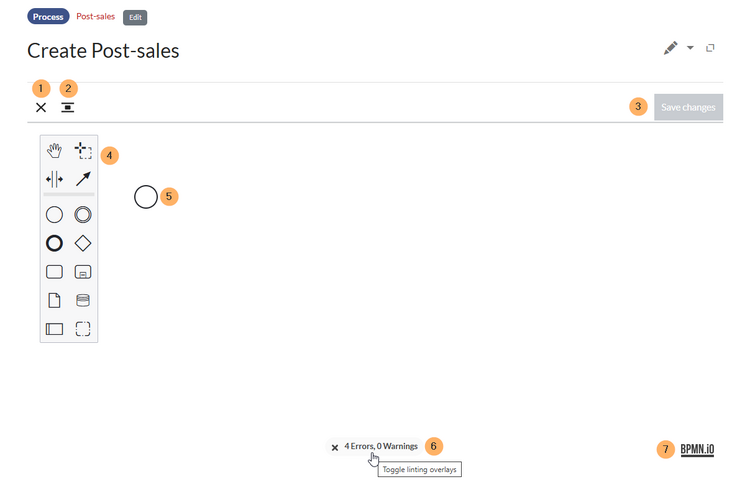Pick the start event circle in palette
The image size is (750, 487).
coord(54,214)
